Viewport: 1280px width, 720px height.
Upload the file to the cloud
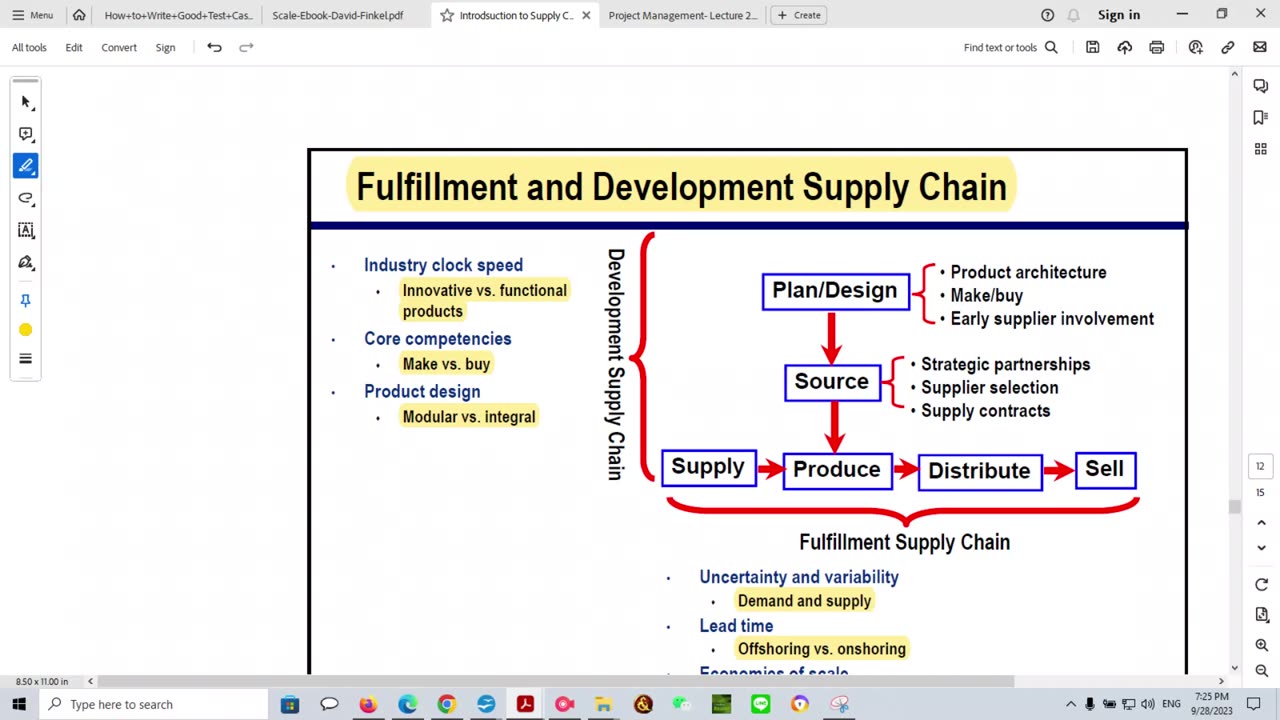1125,47
